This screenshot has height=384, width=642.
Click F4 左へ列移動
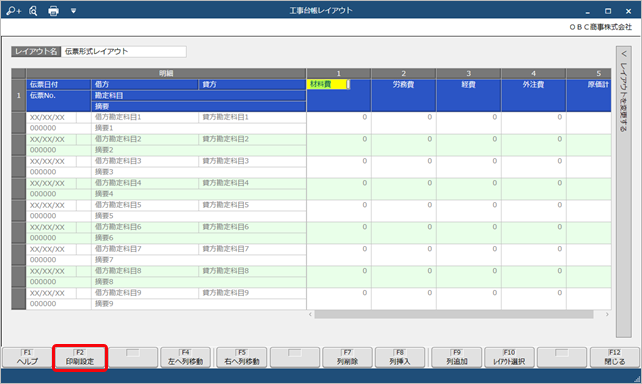[185, 357]
